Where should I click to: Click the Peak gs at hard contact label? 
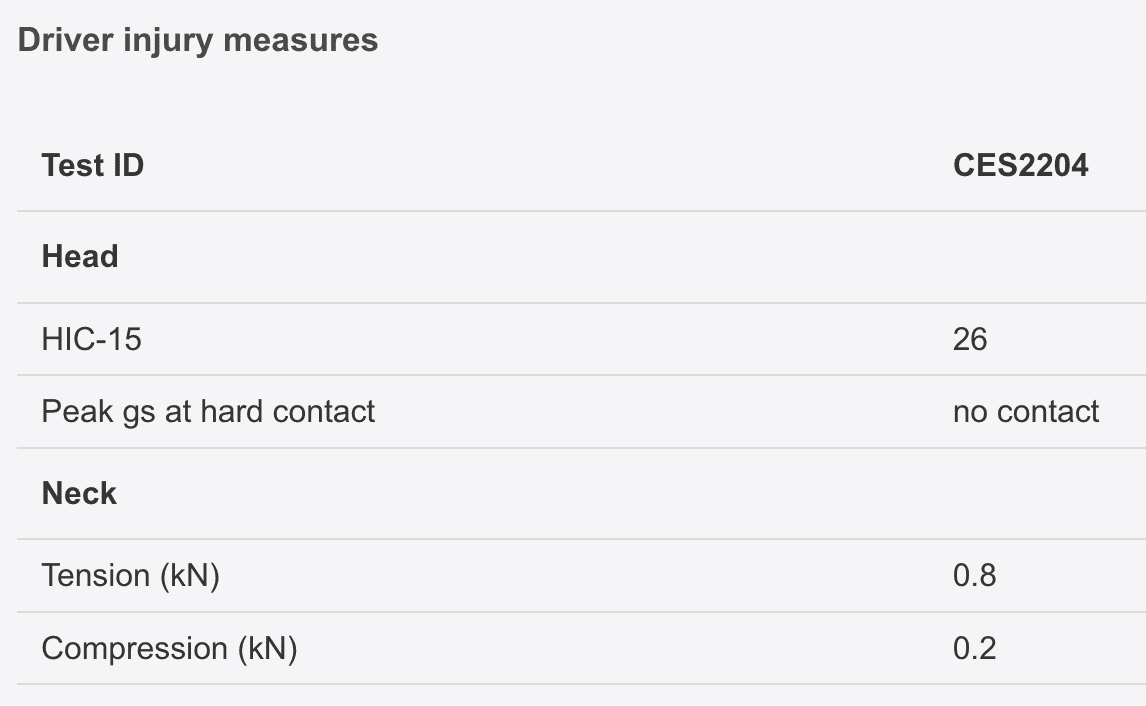pos(208,411)
